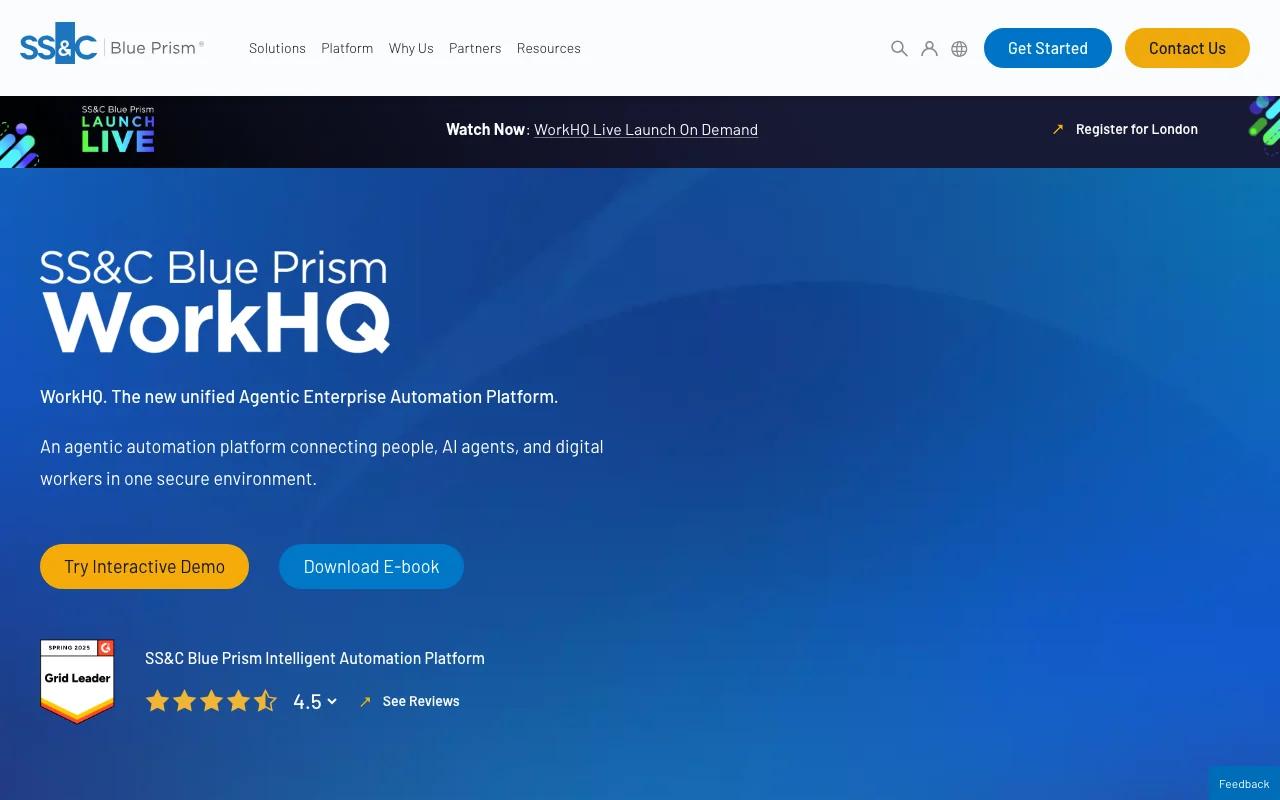Open the Partners menu
Screen dimensions: 1280x800
[x=475, y=48]
